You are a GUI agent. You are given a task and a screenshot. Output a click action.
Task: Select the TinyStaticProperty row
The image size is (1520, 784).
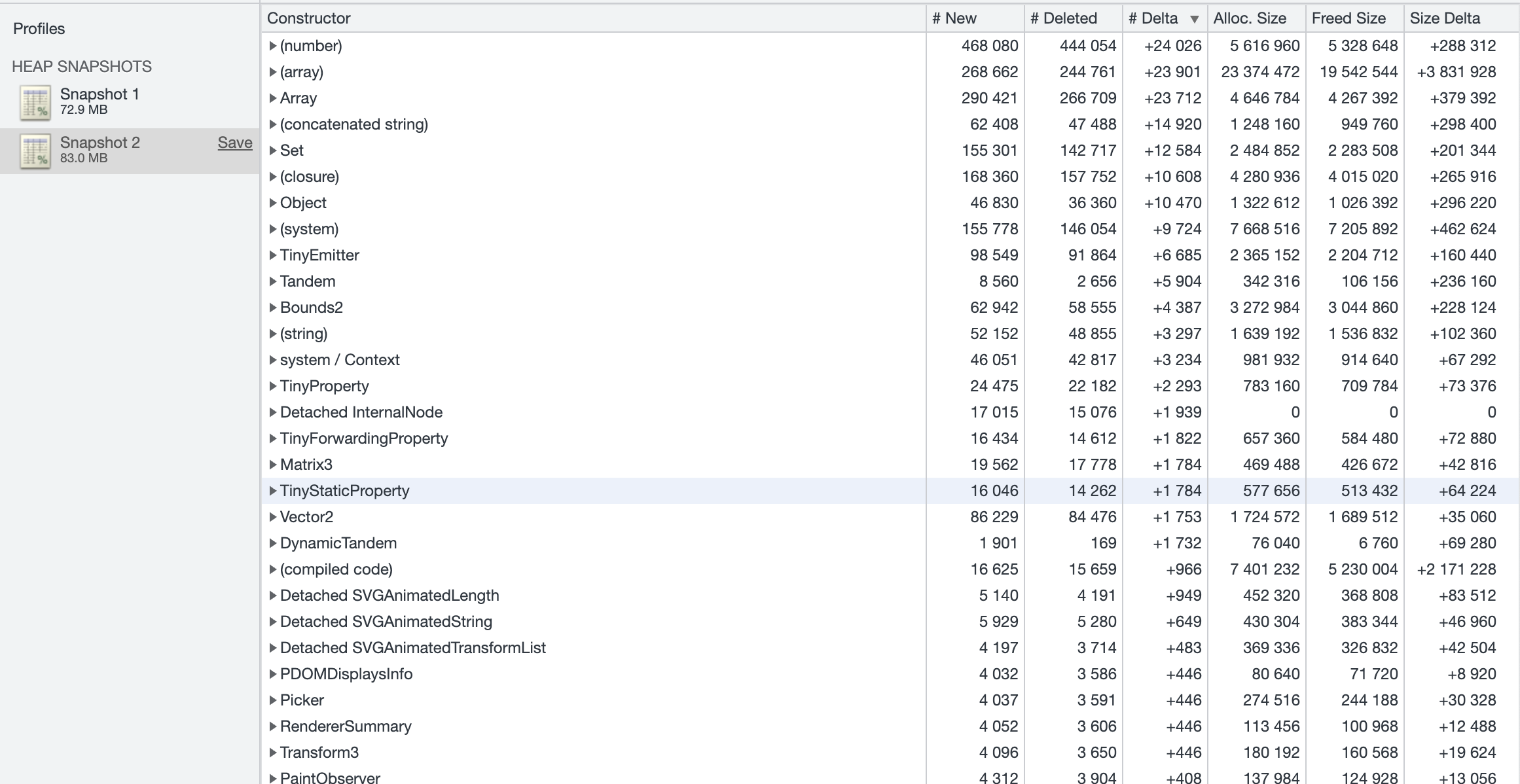click(x=345, y=490)
